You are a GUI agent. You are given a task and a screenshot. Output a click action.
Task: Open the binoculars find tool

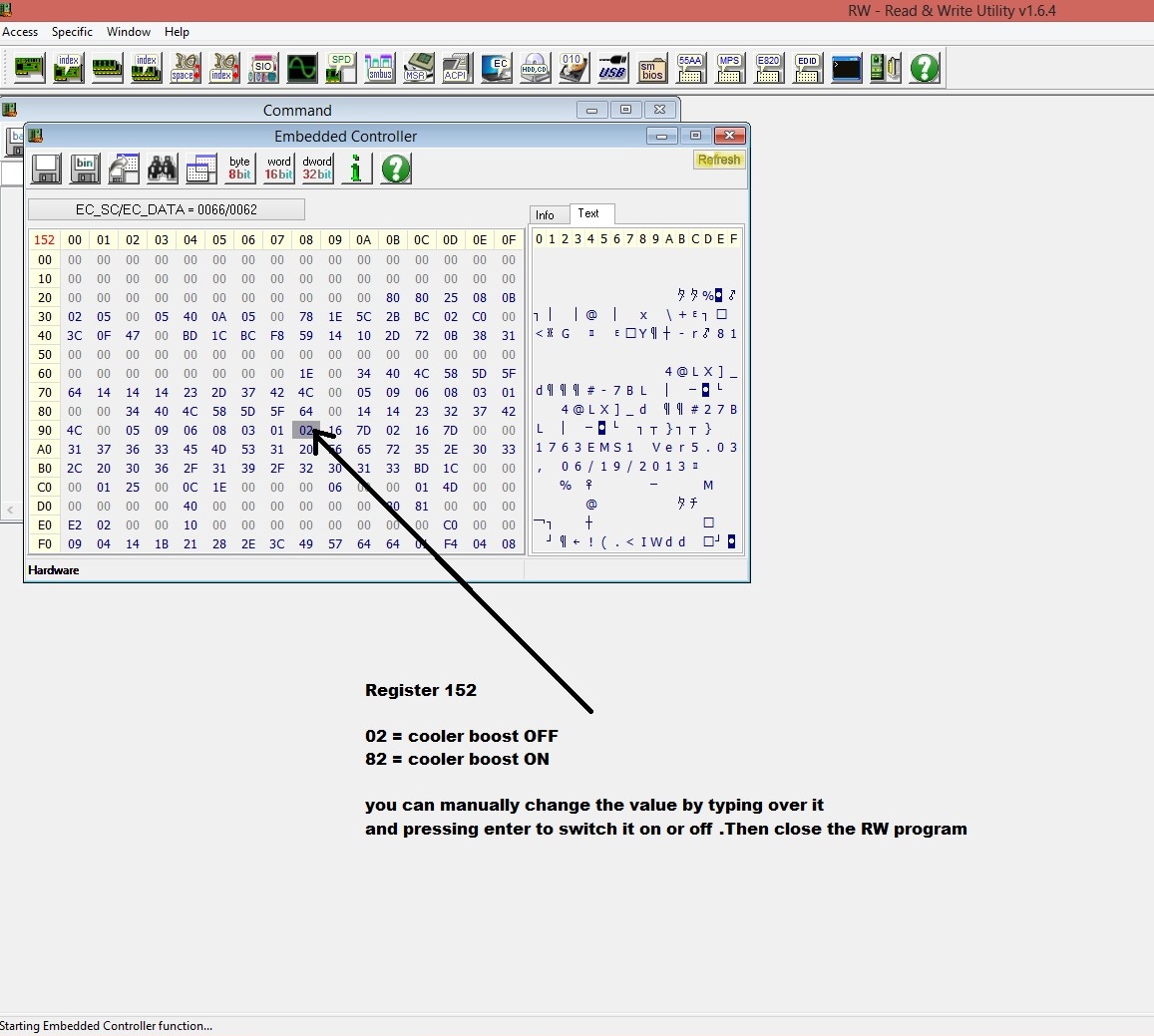click(x=162, y=169)
